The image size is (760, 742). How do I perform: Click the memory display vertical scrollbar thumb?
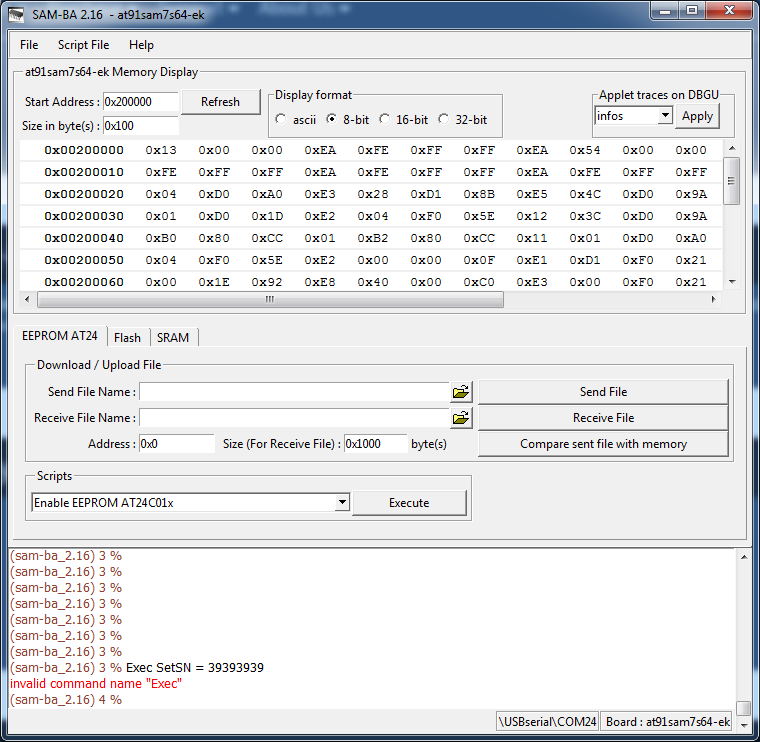point(731,181)
